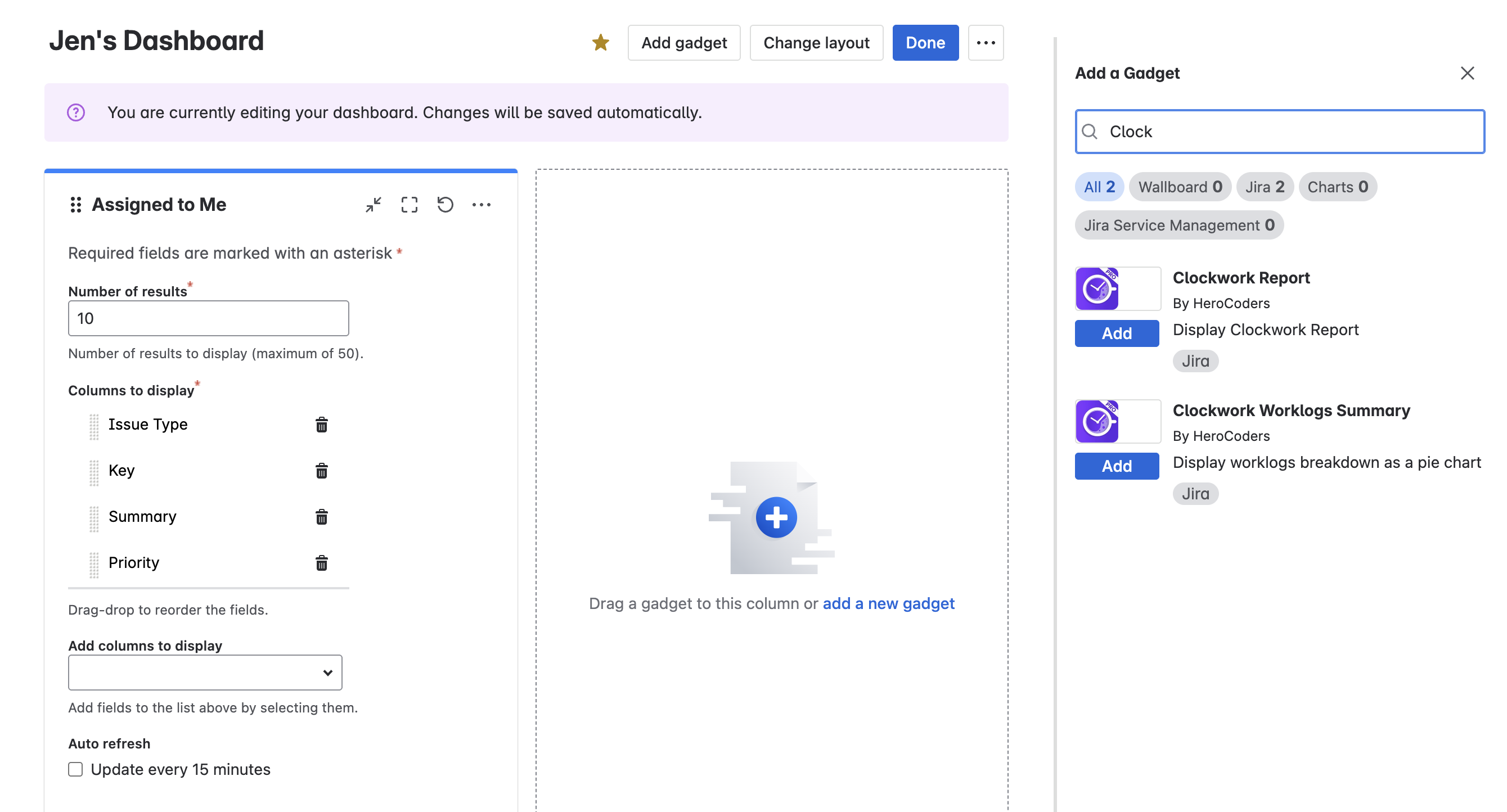Viewport: 1507px width, 812px height.
Task: Open Assigned to Me gadget more options
Action: [481, 205]
